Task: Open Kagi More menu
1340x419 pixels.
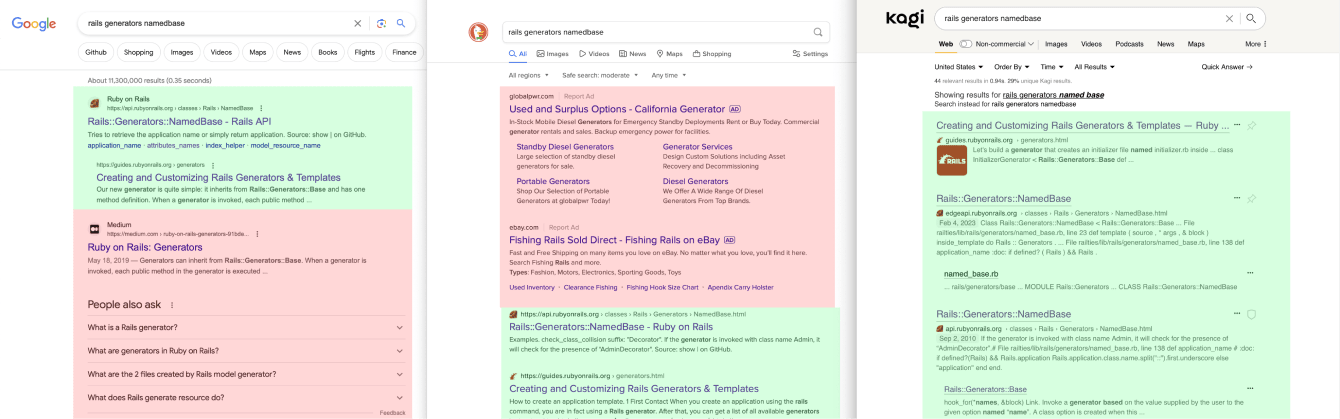Action: click(x=1256, y=44)
